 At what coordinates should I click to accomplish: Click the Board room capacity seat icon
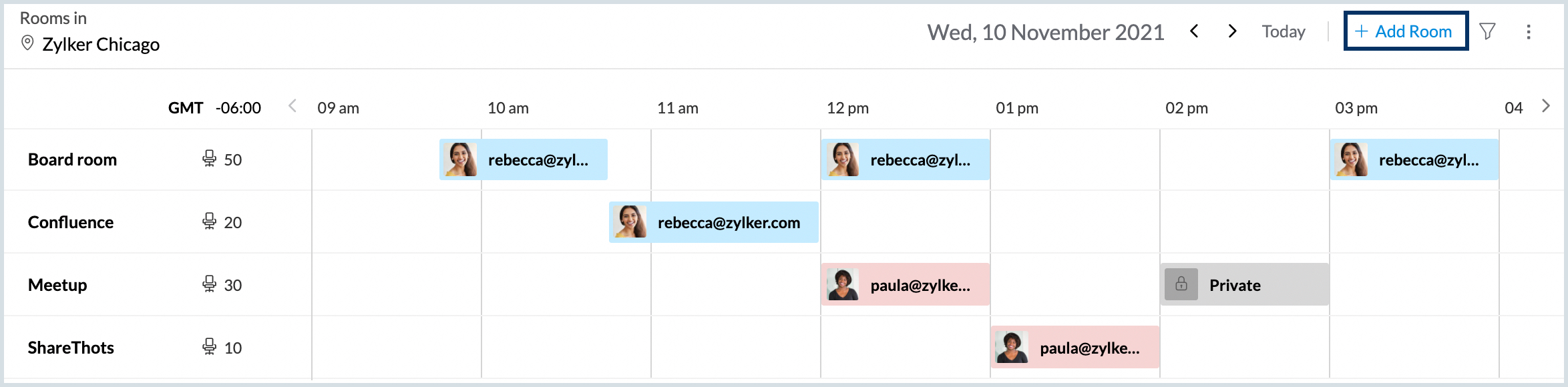pyautogui.click(x=209, y=159)
